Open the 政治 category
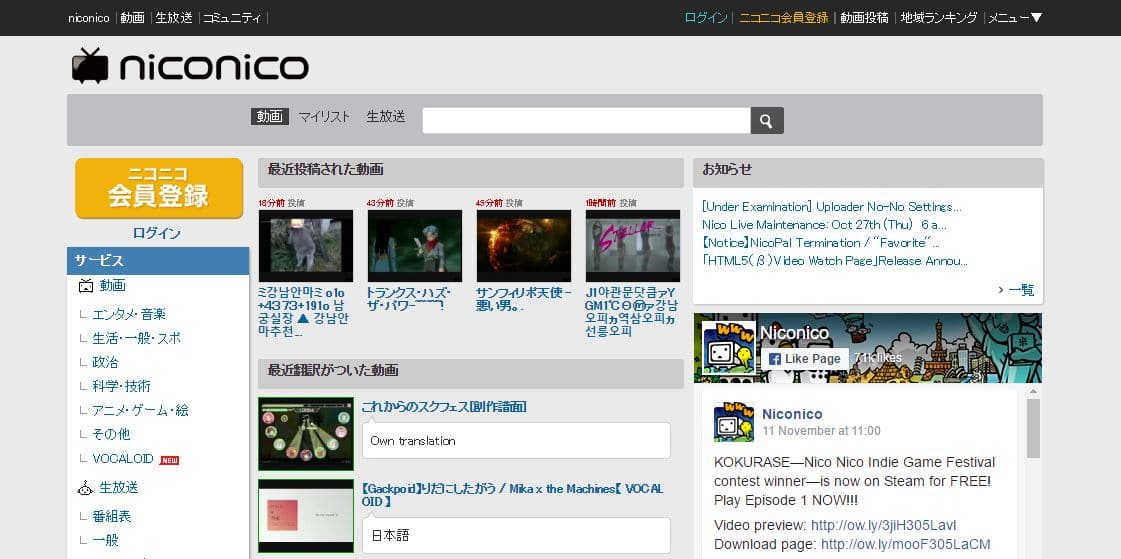The image size is (1121, 559). tap(105, 362)
